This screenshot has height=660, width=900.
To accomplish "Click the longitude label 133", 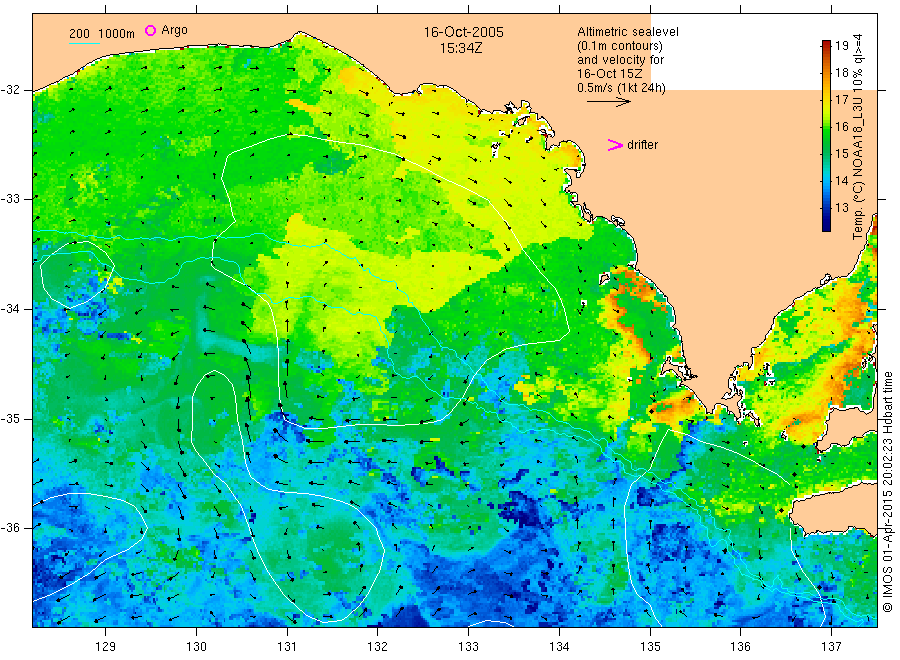I will (x=468, y=647).
